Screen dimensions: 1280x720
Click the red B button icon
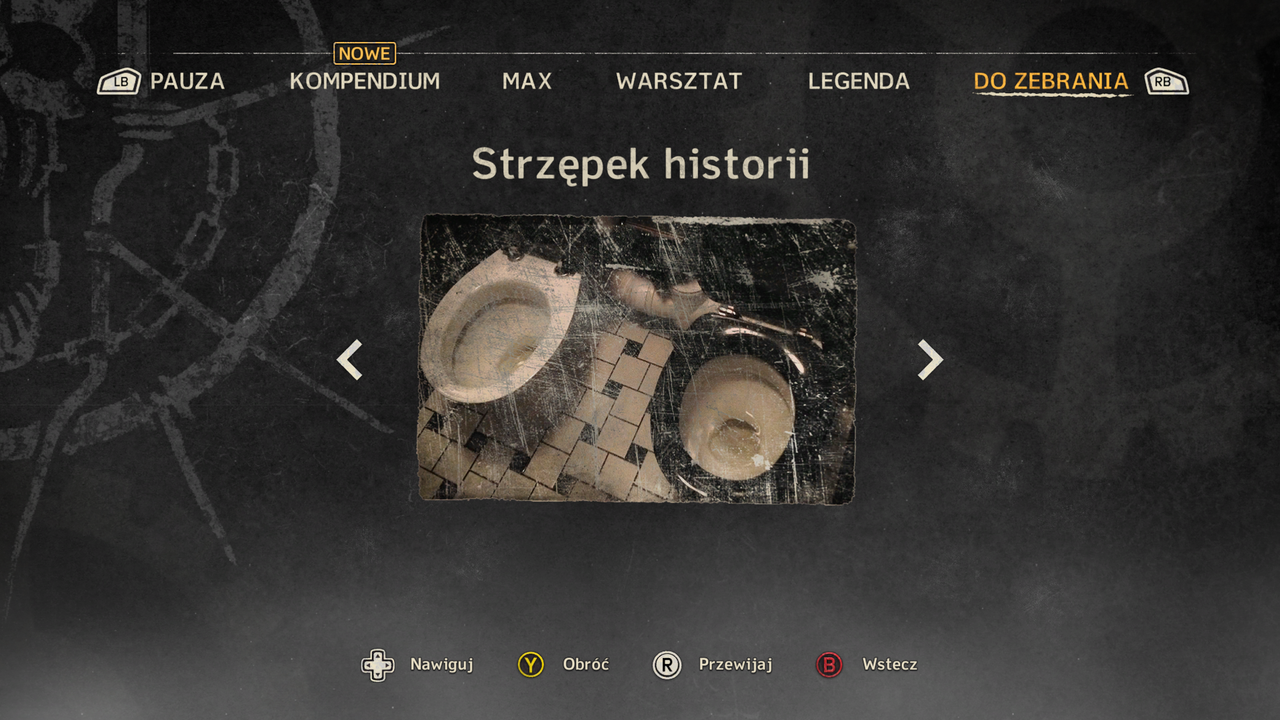tap(829, 665)
